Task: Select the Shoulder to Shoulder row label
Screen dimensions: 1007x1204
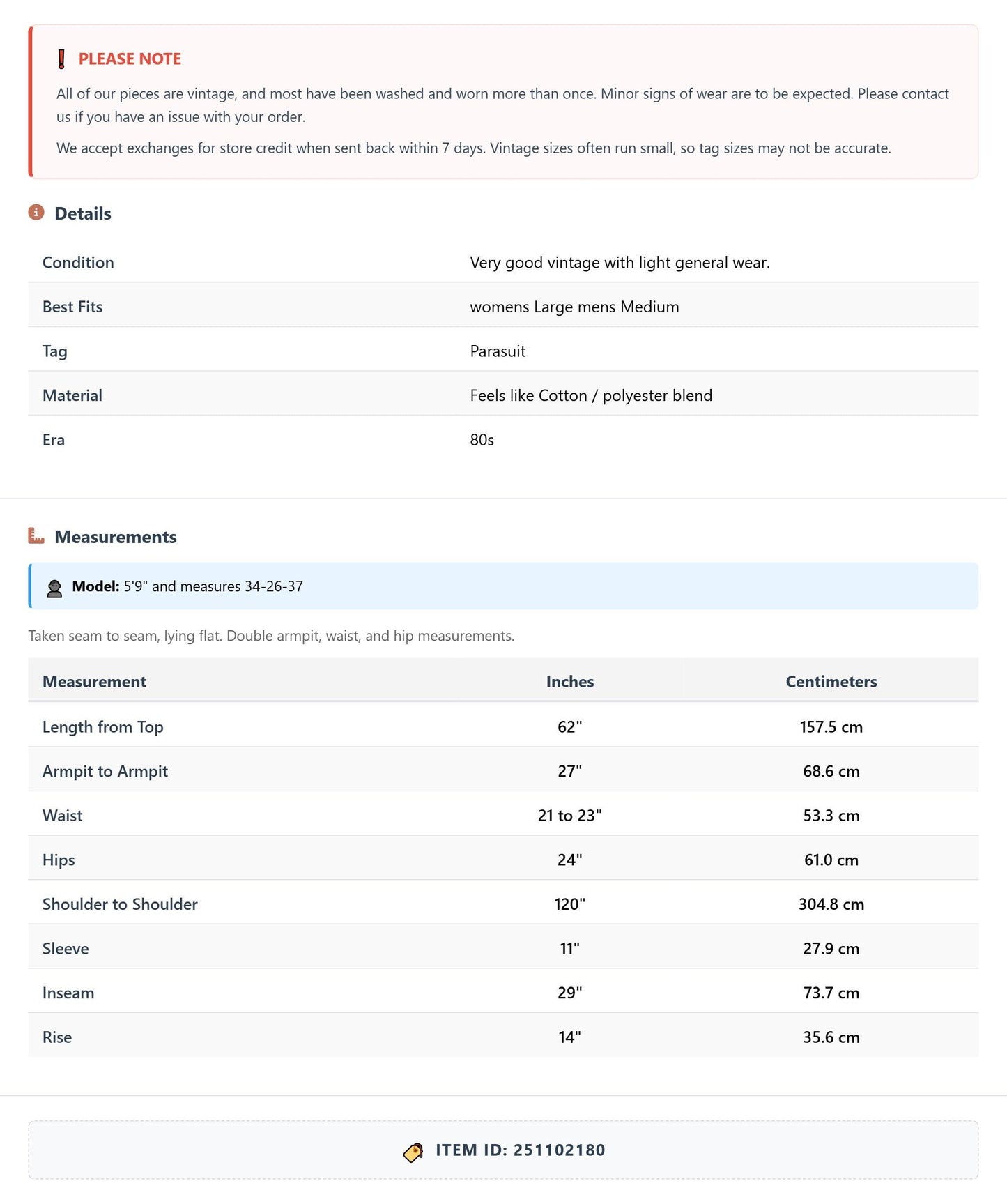Action: click(120, 904)
